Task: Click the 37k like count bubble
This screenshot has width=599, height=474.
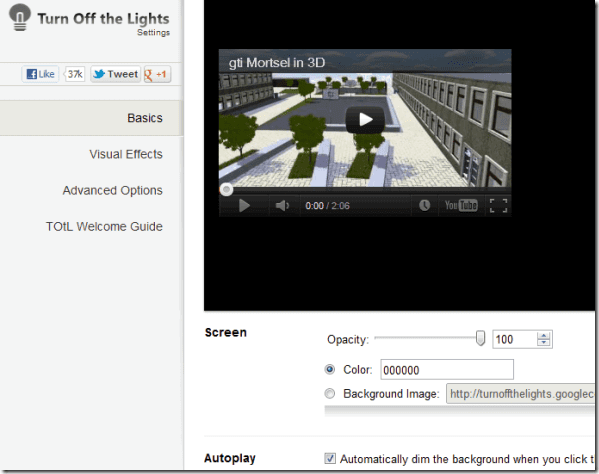Action: tap(75, 74)
